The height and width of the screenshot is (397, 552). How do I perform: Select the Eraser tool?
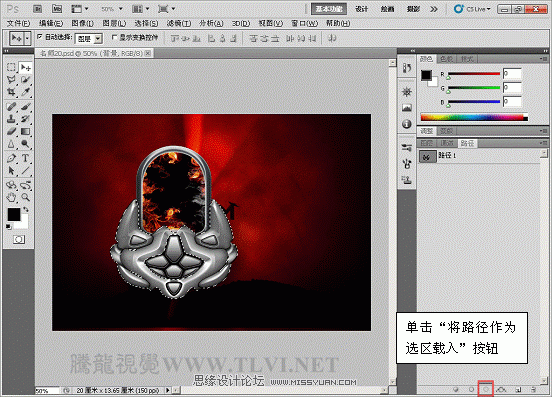pos(11,131)
